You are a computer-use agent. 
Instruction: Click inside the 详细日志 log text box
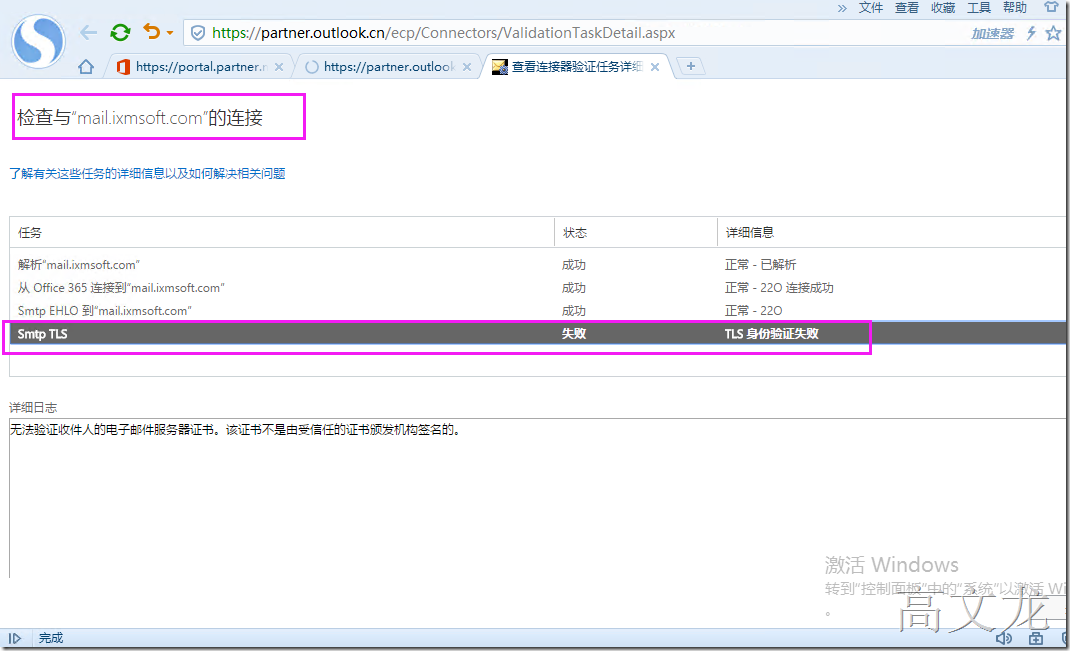click(538, 498)
